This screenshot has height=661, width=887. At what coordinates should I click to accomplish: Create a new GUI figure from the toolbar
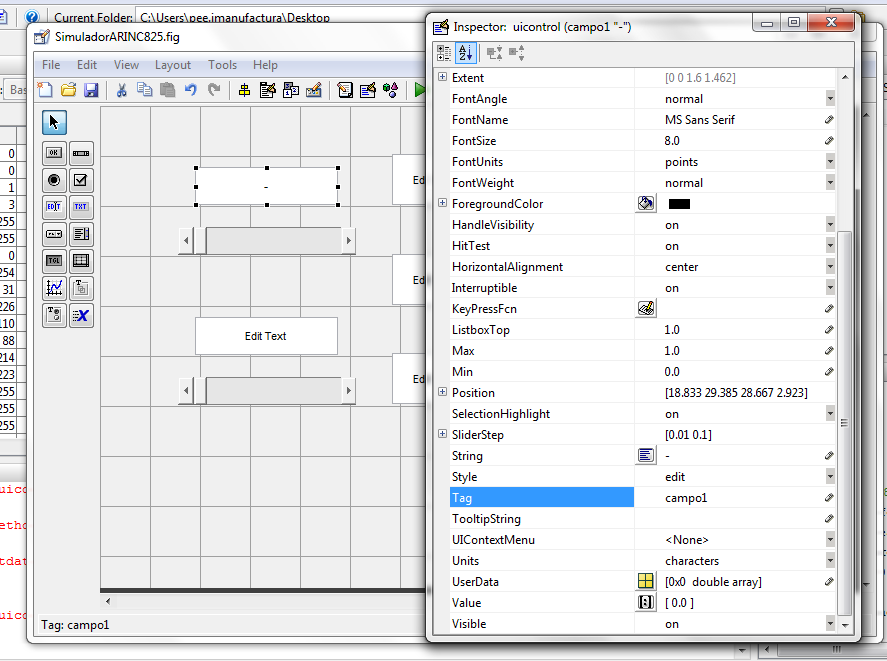45,90
